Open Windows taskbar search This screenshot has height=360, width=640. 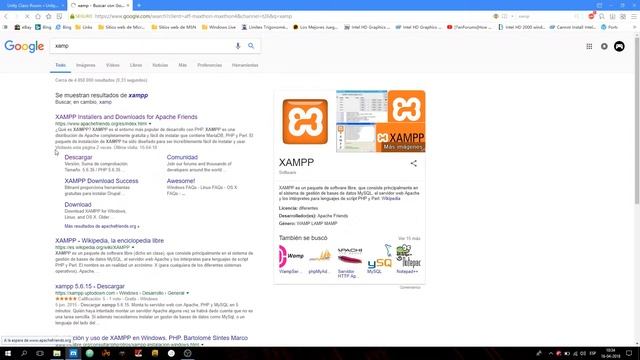click(x=24, y=353)
